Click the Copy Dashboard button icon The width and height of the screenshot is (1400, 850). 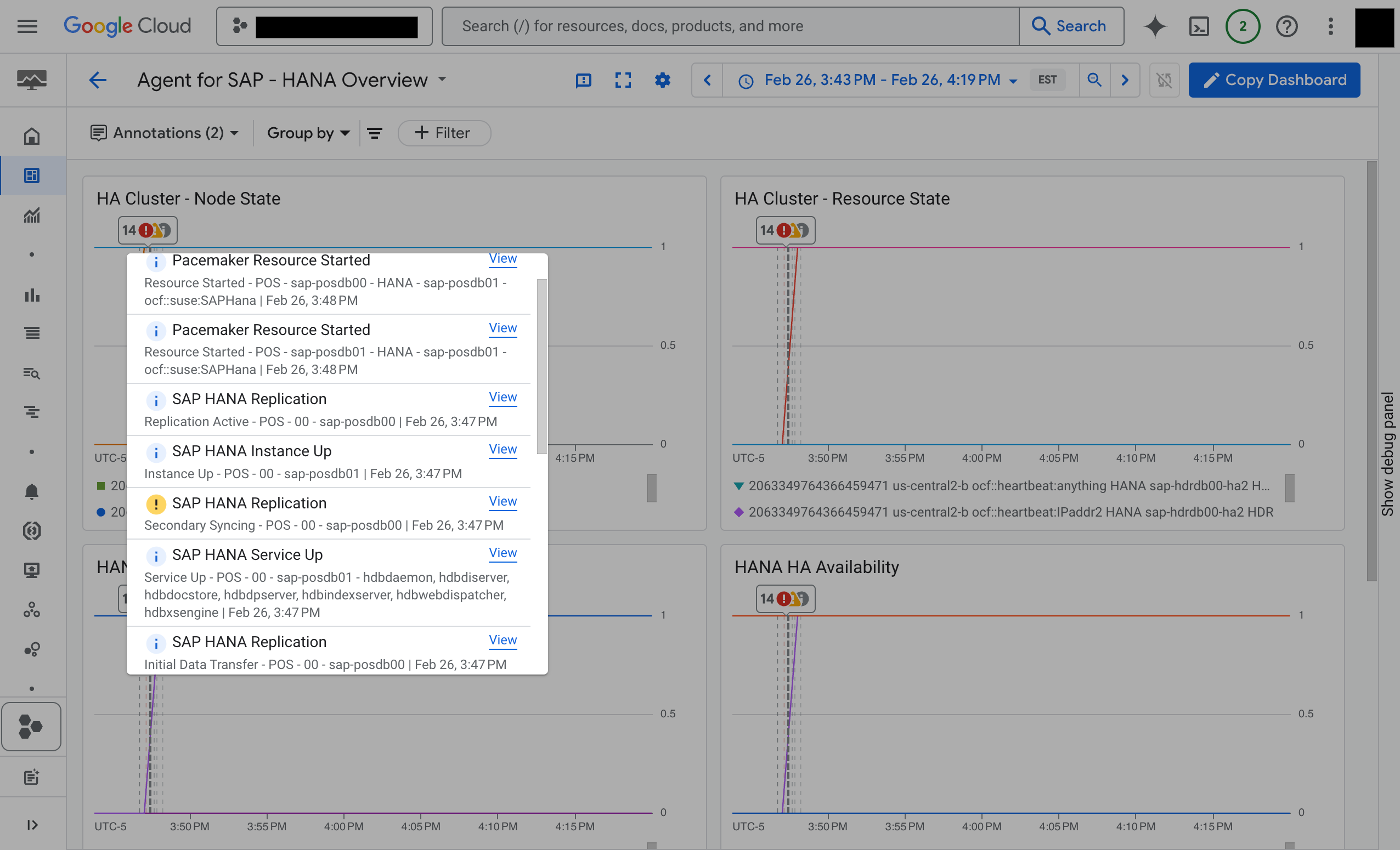pyautogui.click(x=1209, y=79)
